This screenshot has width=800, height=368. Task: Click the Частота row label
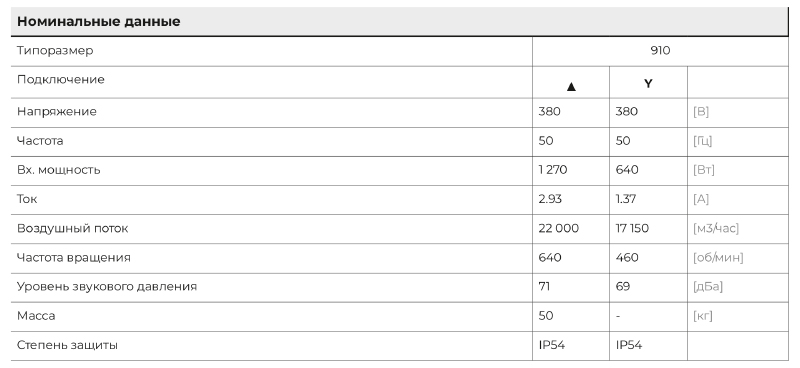(x=40, y=141)
